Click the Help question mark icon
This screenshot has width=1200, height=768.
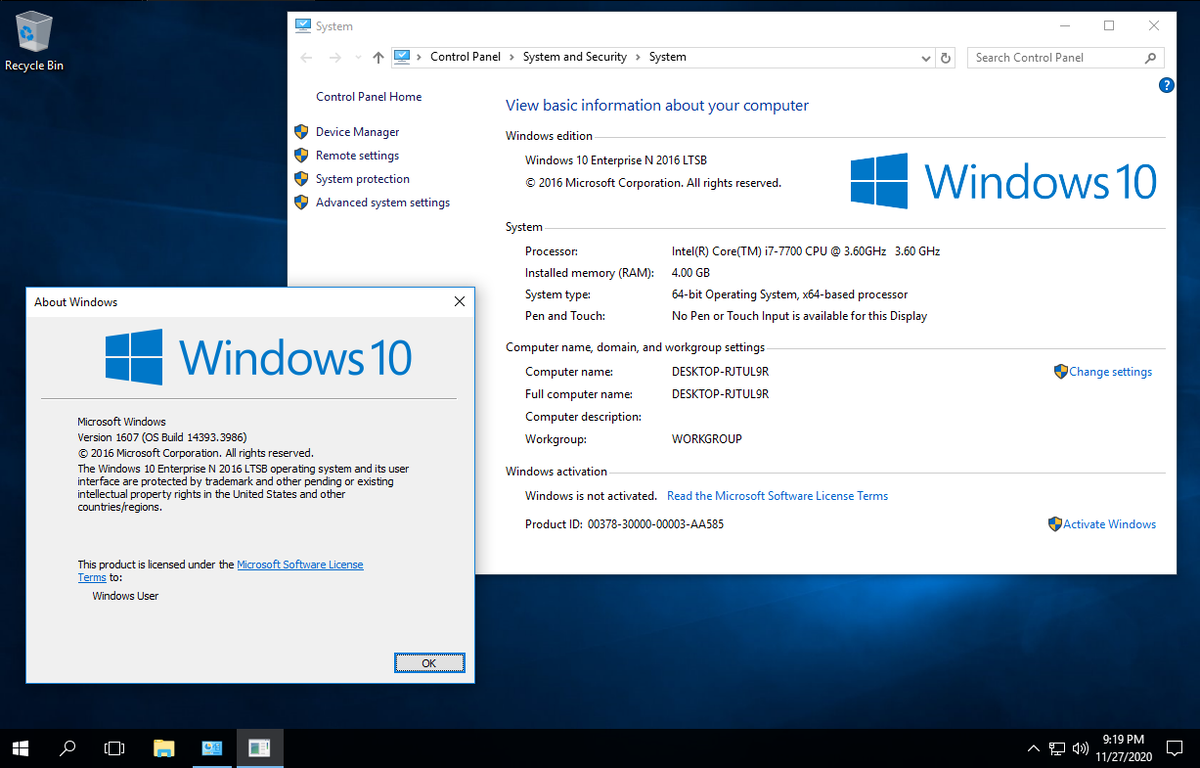(1166, 86)
